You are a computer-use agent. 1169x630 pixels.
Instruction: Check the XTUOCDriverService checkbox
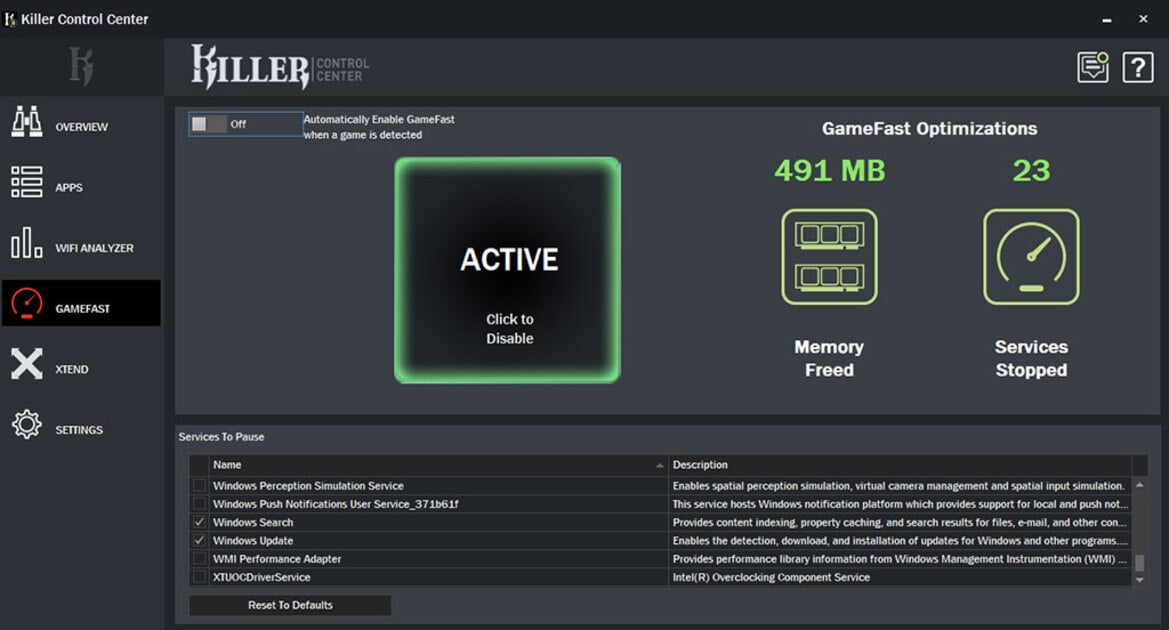[x=199, y=577]
